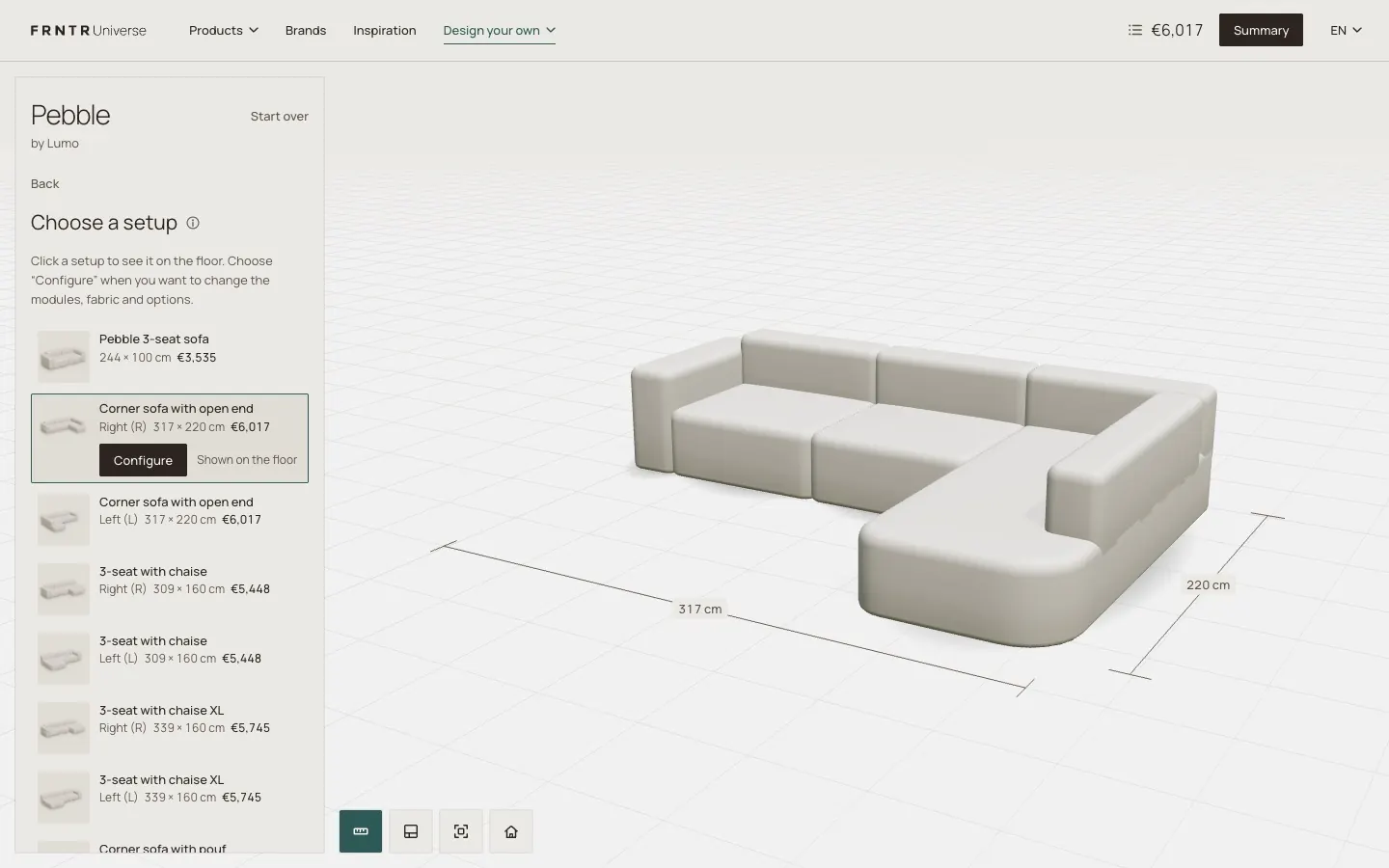
Task: Go Back in the setup panel
Action: click(x=45, y=184)
